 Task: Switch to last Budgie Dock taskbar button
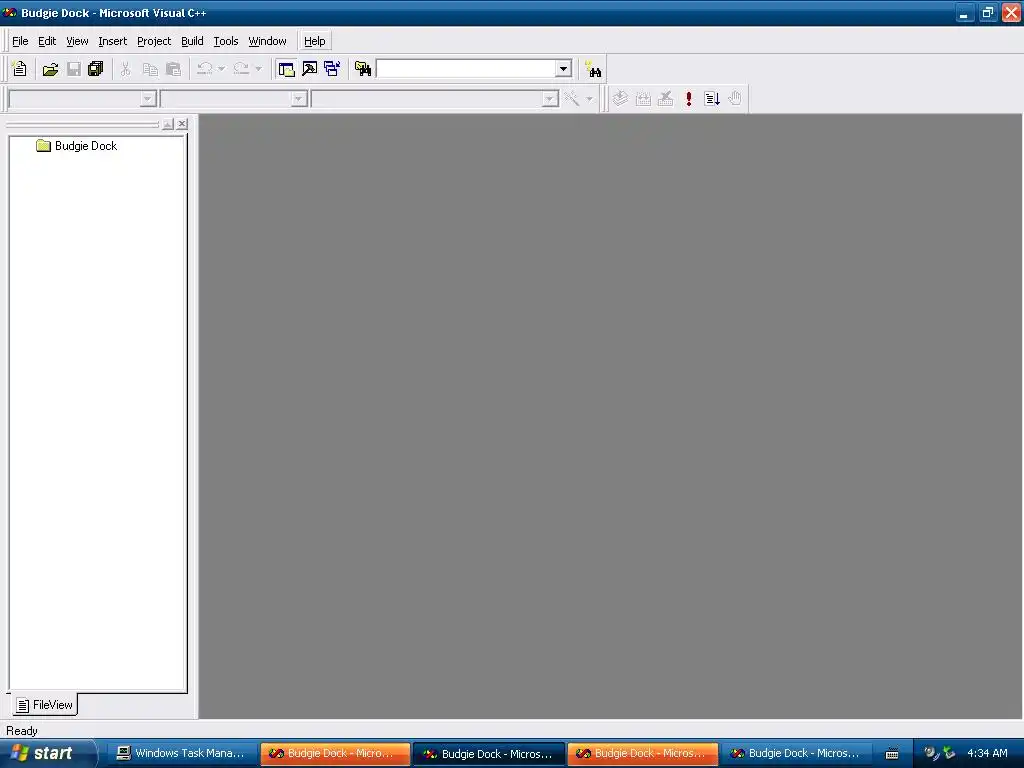click(x=796, y=754)
